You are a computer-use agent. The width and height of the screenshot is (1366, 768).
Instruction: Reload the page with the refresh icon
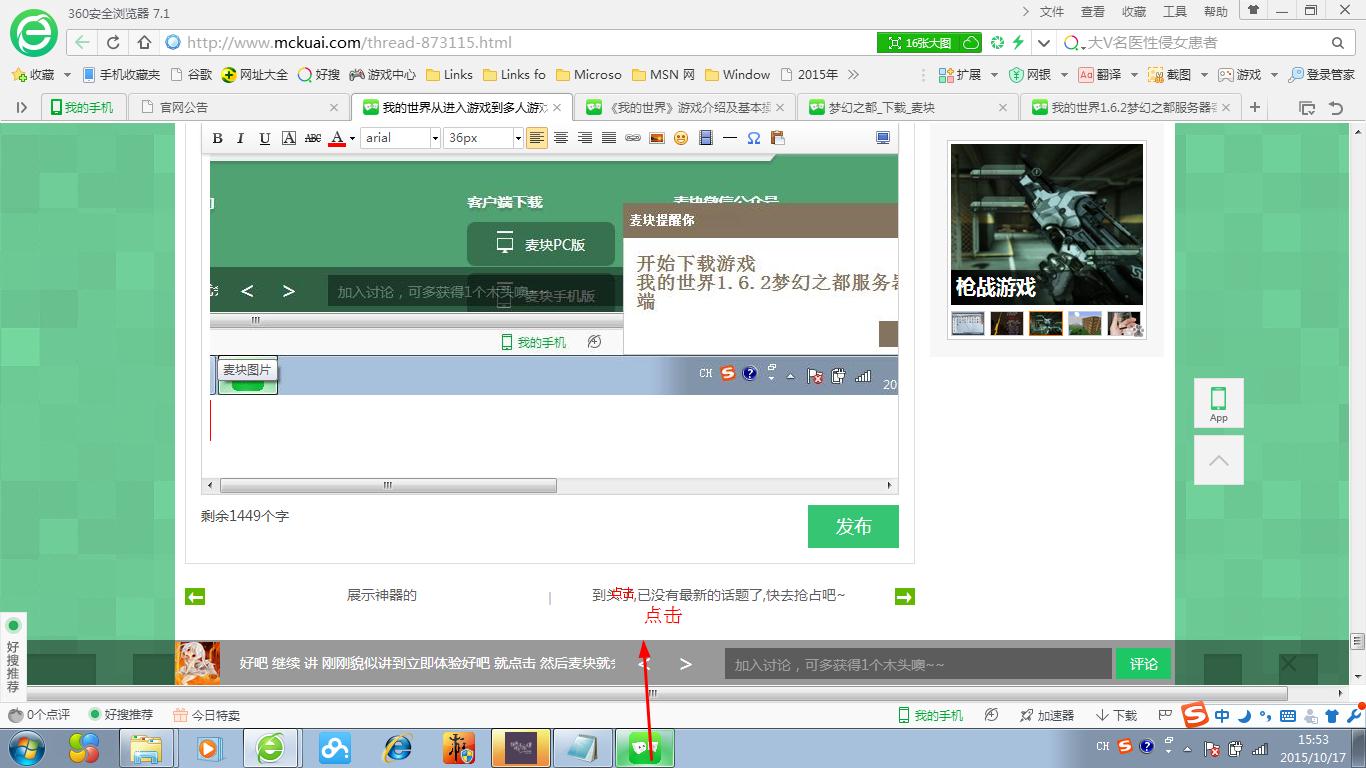(113, 43)
